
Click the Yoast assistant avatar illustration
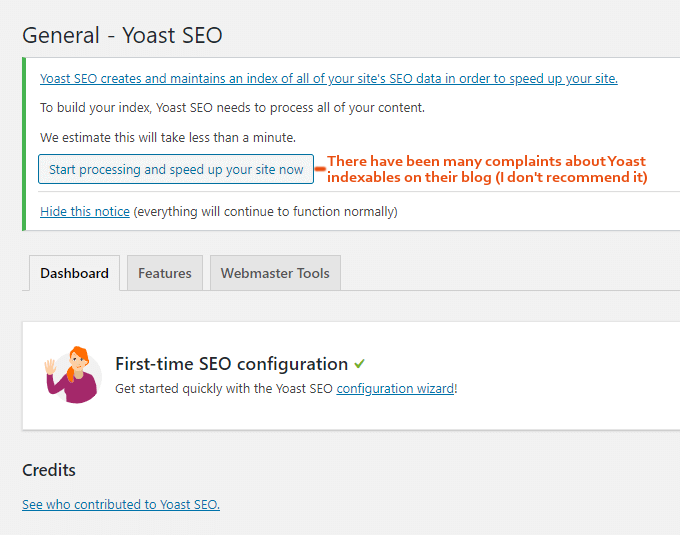click(x=73, y=375)
